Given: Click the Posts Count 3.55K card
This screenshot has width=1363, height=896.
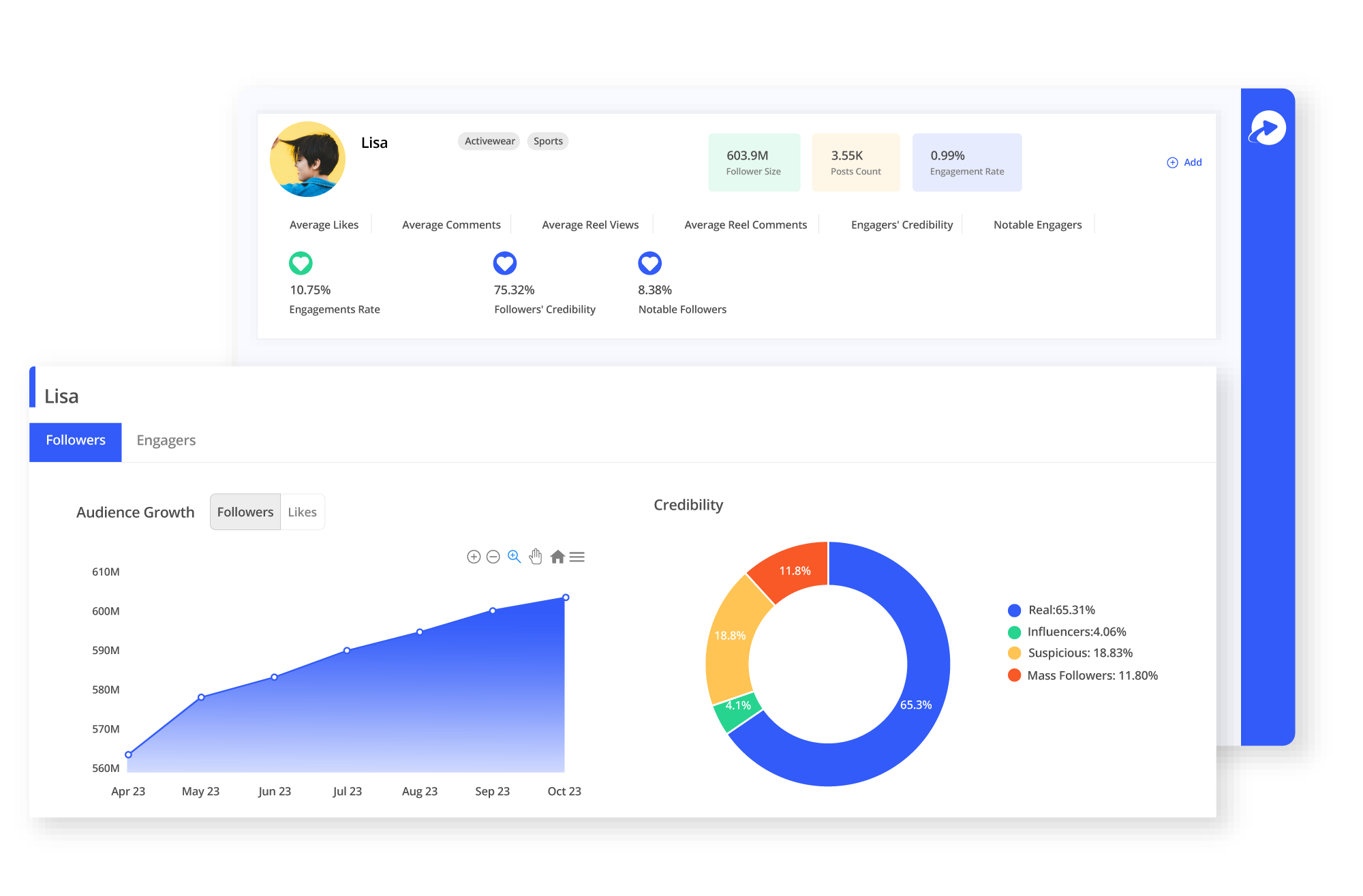Looking at the screenshot, I should click(x=856, y=162).
